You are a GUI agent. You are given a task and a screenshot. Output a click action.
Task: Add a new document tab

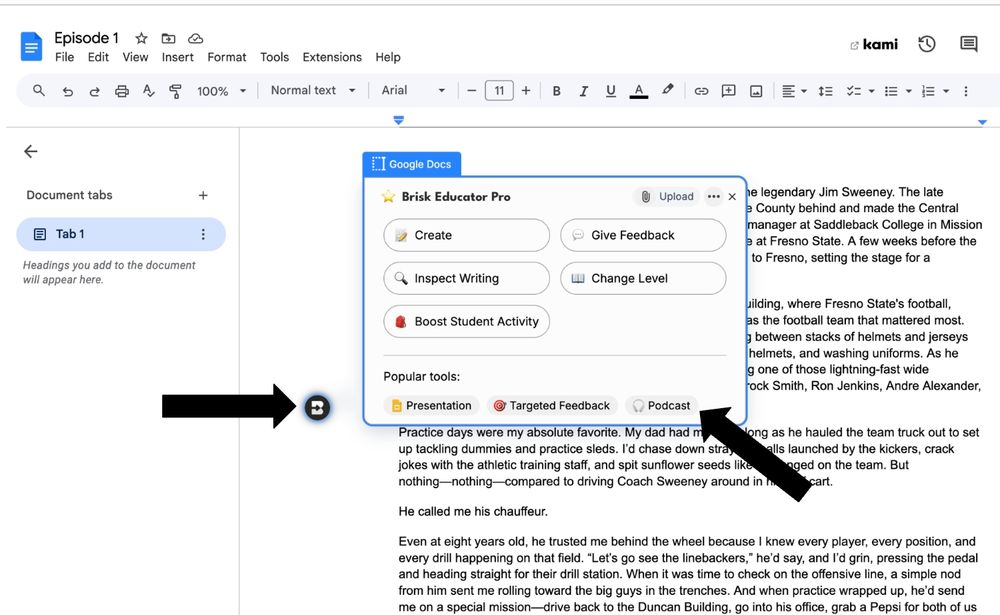click(x=203, y=195)
